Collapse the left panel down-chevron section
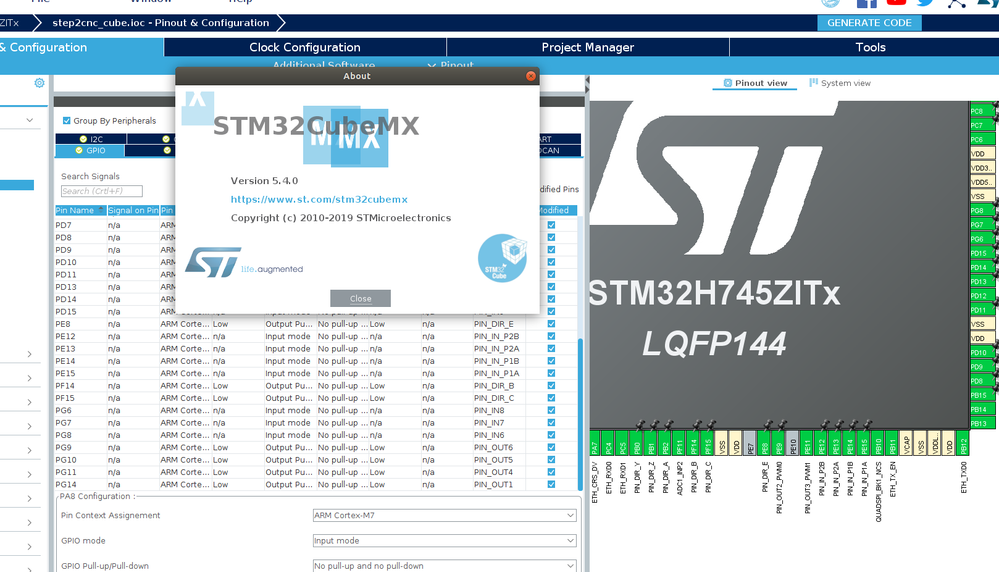Viewport: 999px width, 572px height. [29, 120]
